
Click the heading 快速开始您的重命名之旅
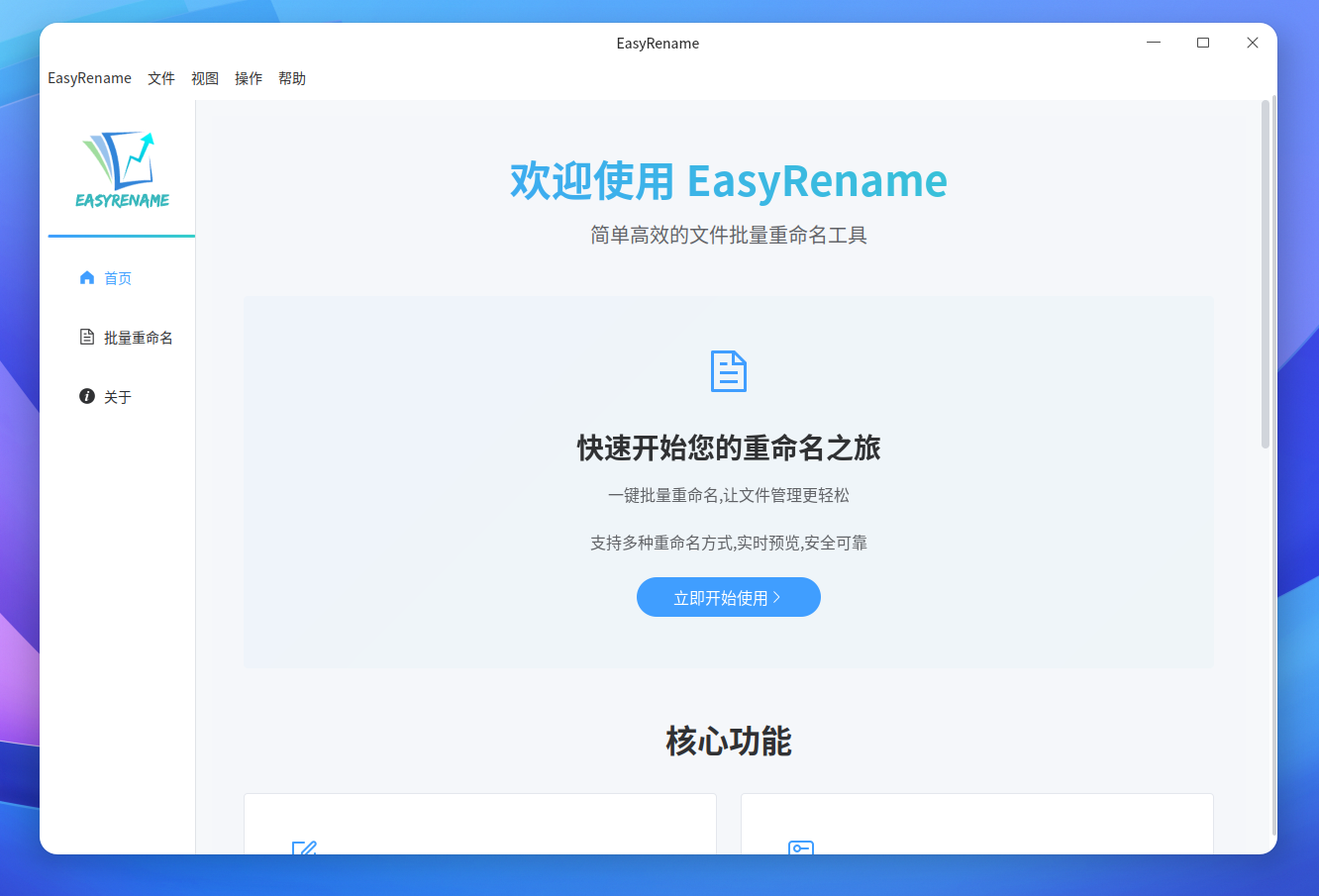729,448
